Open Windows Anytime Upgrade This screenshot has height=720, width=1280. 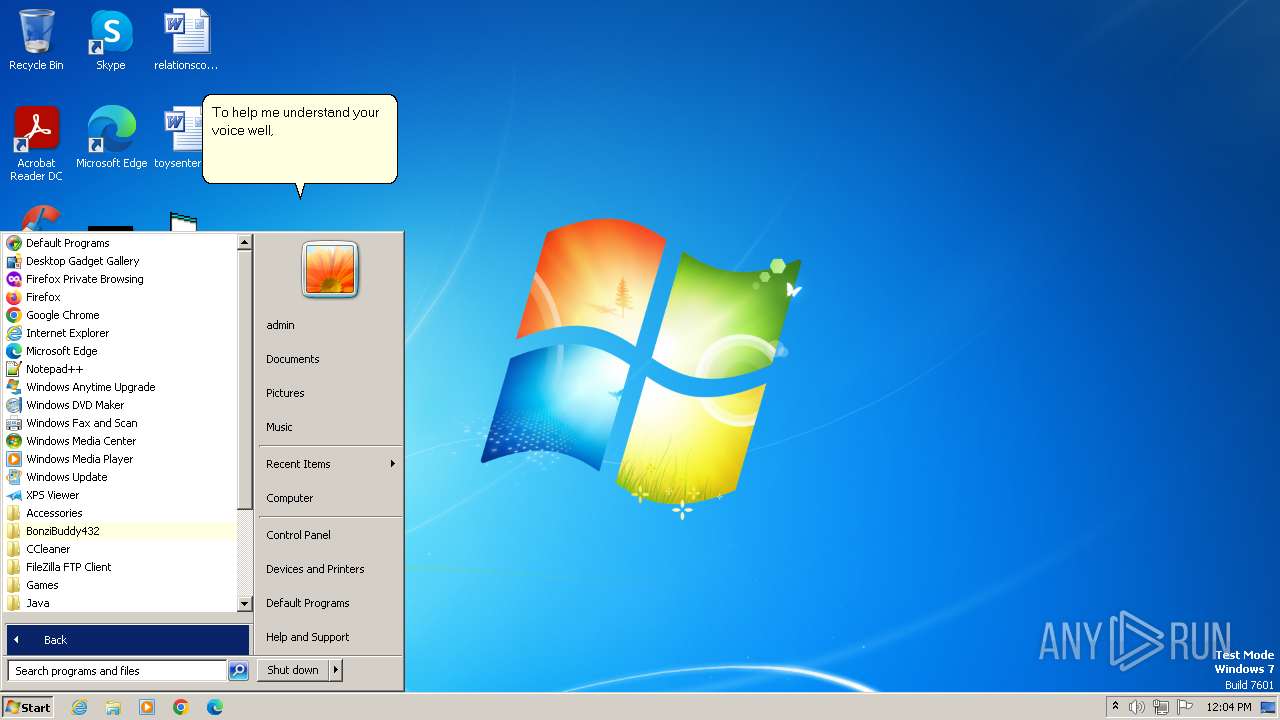[x=121, y=387]
